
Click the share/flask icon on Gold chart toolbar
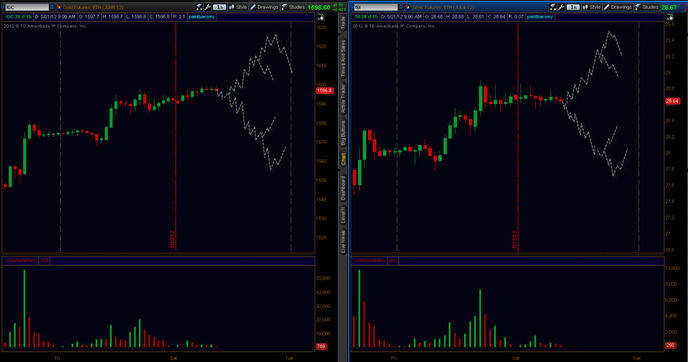tap(199, 7)
